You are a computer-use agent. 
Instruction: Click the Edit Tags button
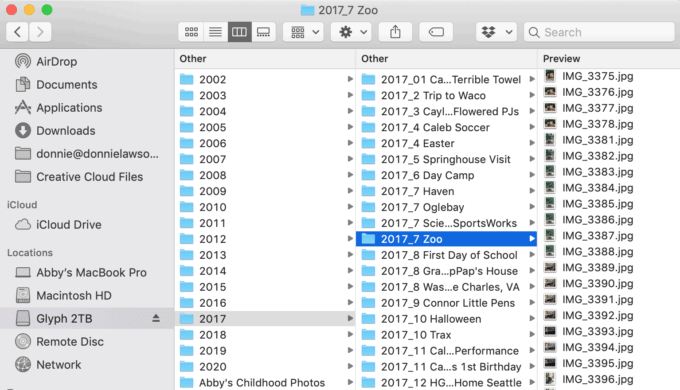(x=436, y=32)
